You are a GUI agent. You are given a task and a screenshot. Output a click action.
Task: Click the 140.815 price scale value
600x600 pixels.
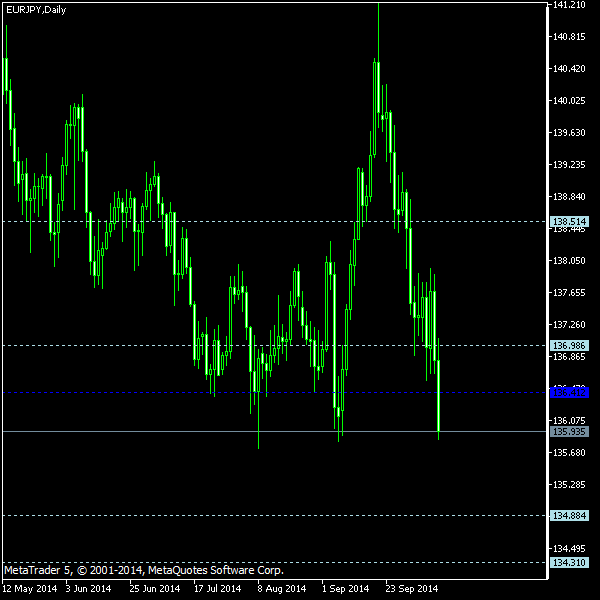pos(569,37)
